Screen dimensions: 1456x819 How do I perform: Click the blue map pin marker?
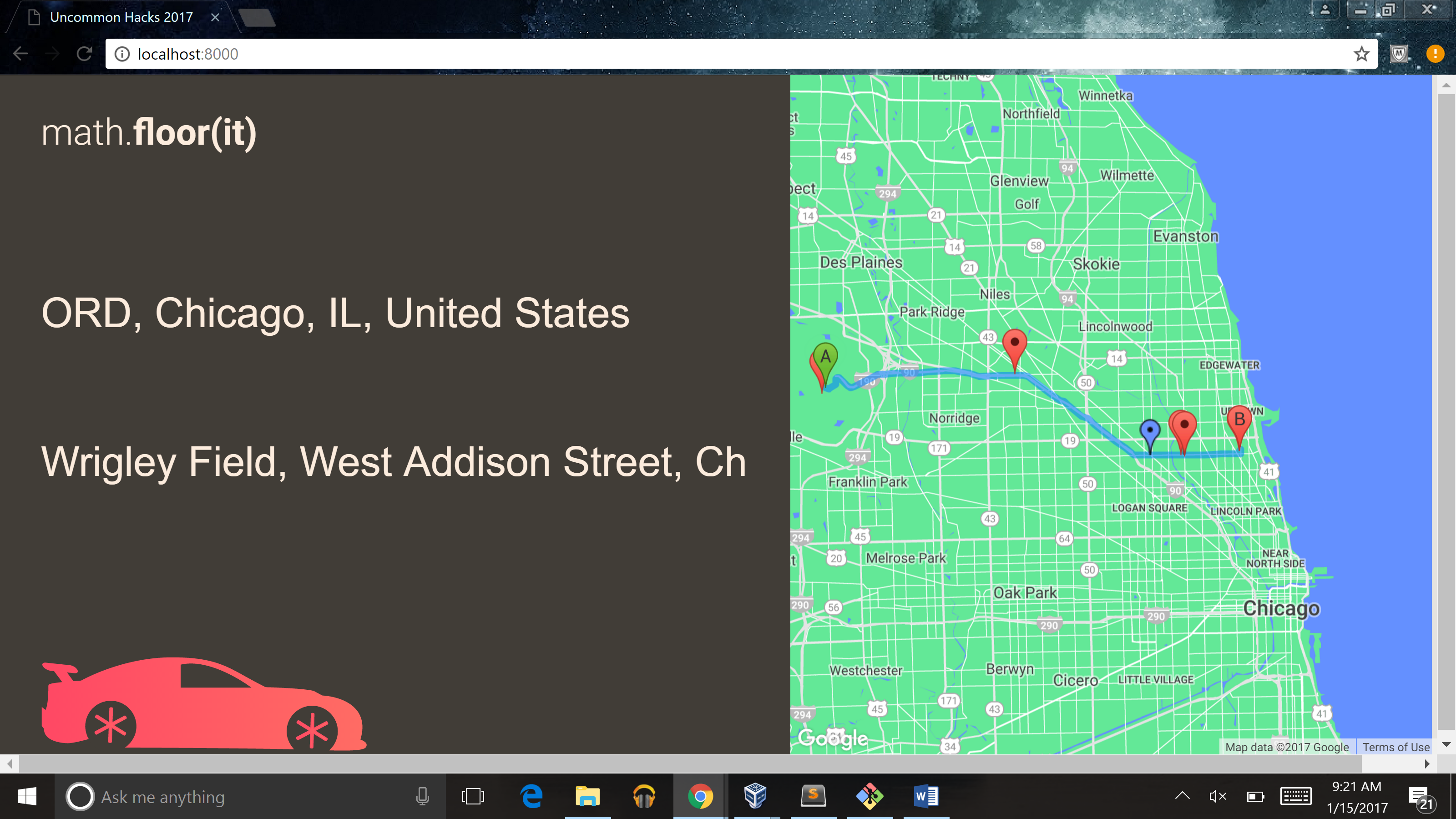point(1150,431)
